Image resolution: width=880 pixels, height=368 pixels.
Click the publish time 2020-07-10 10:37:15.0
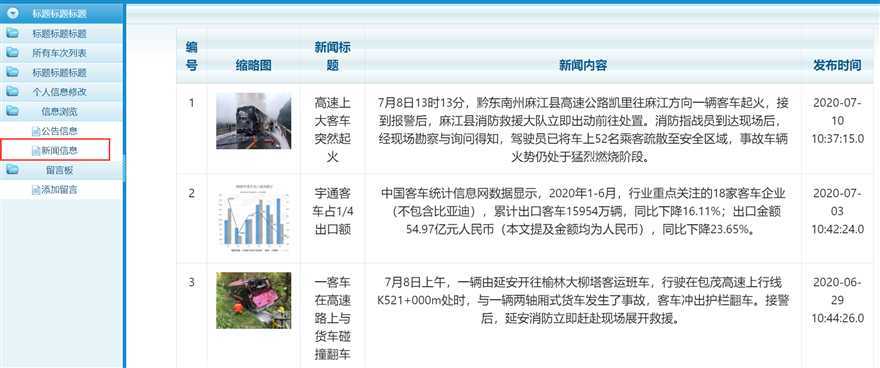(837, 121)
